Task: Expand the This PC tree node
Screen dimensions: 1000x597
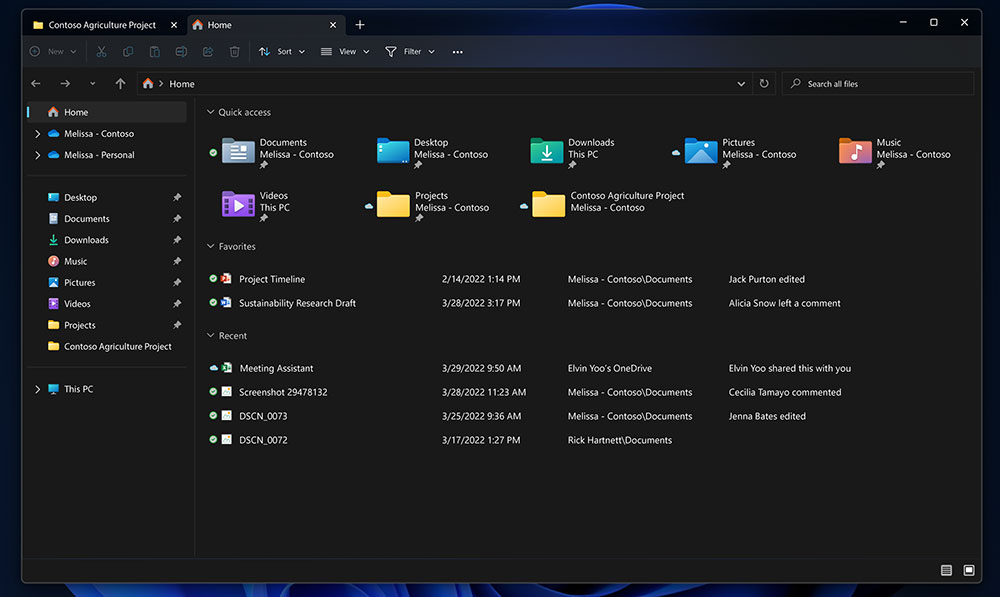Action: (37, 389)
